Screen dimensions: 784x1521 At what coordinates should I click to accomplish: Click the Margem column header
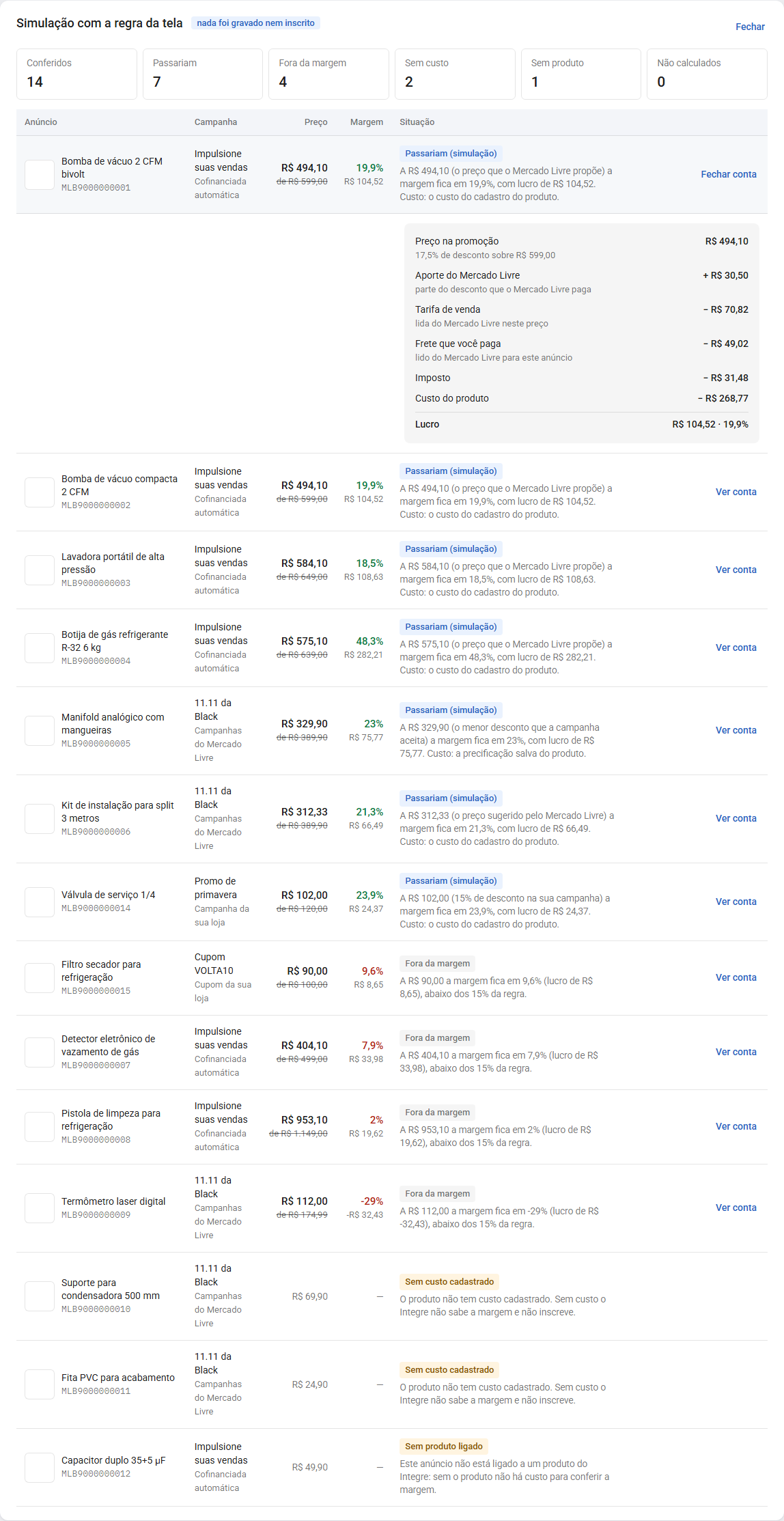click(367, 122)
